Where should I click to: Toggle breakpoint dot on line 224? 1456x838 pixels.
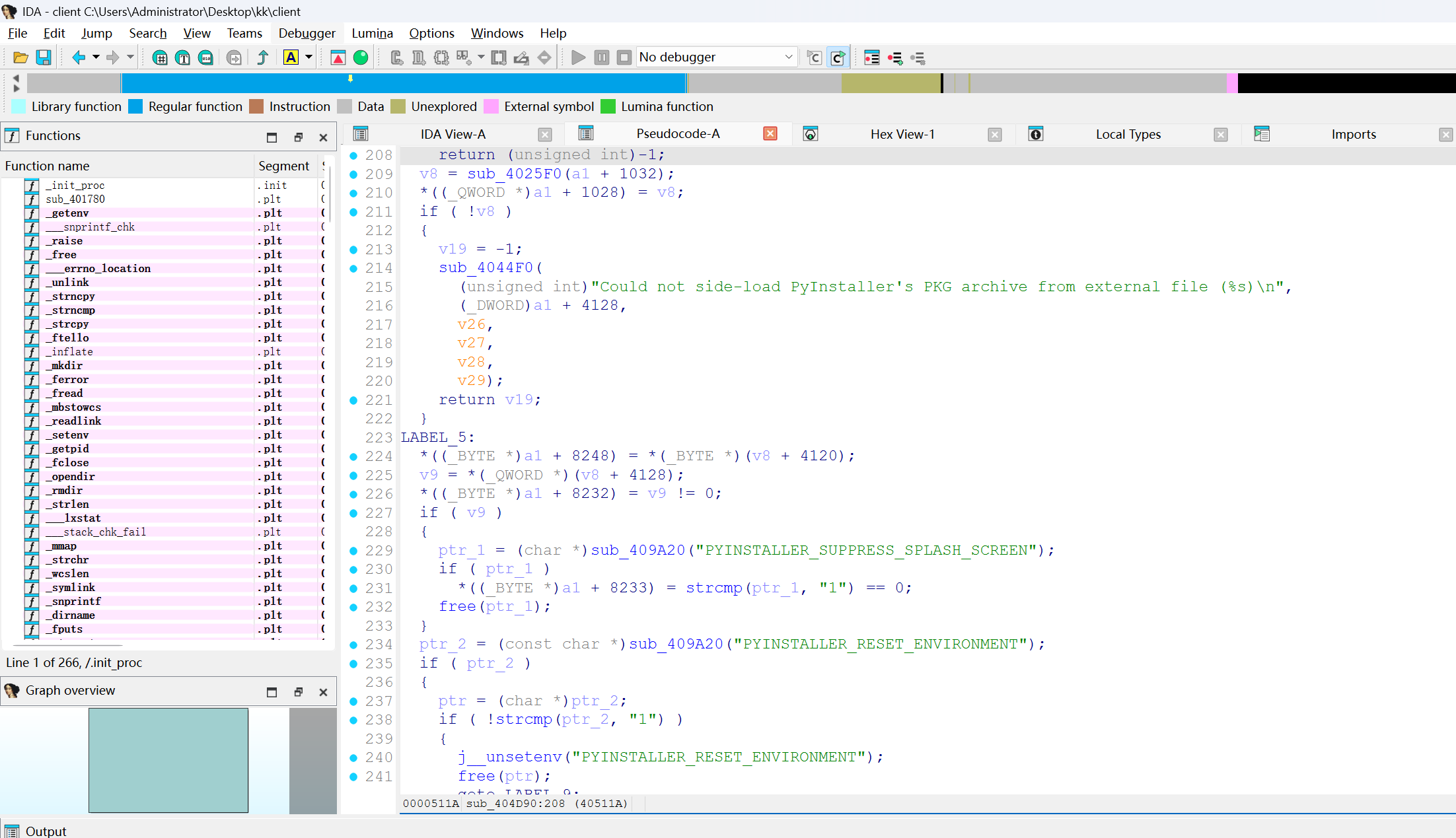coord(353,456)
